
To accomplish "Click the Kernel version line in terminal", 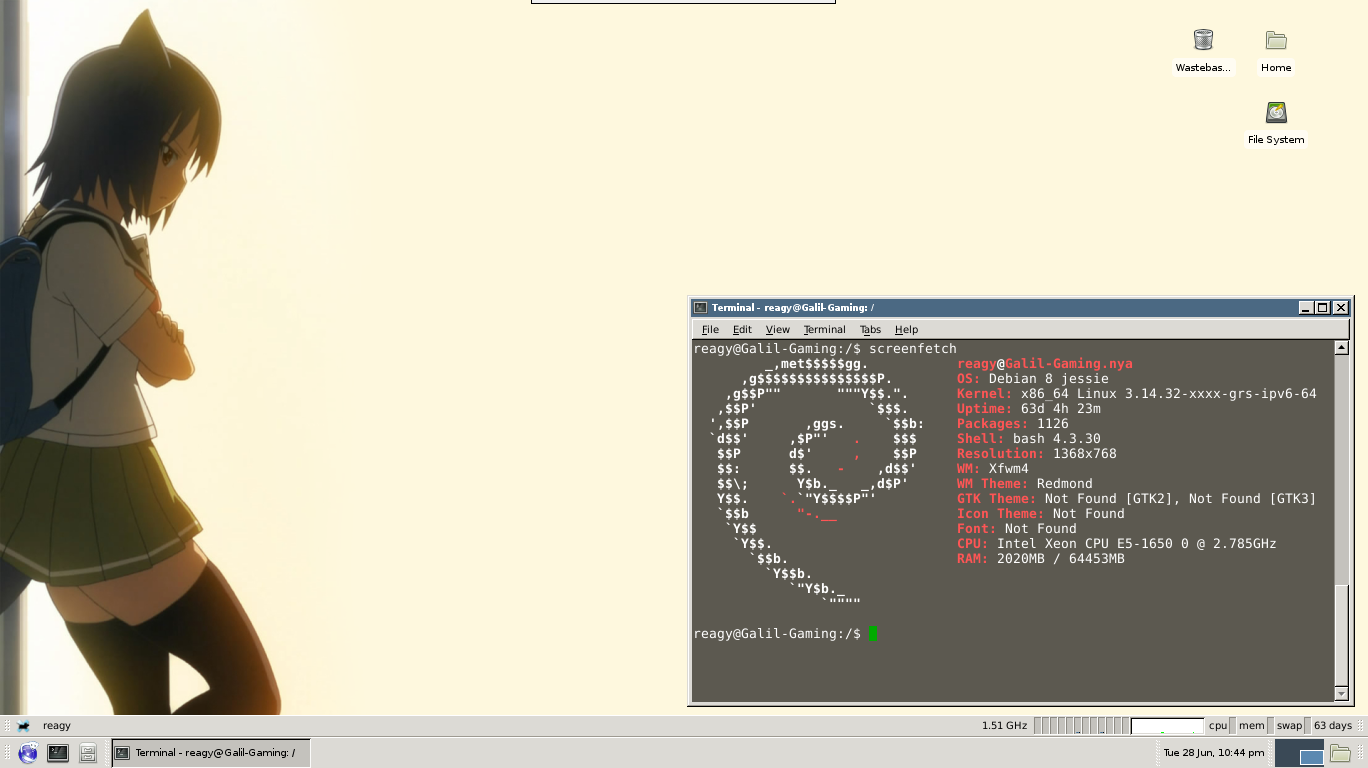I will [x=1137, y=394].
